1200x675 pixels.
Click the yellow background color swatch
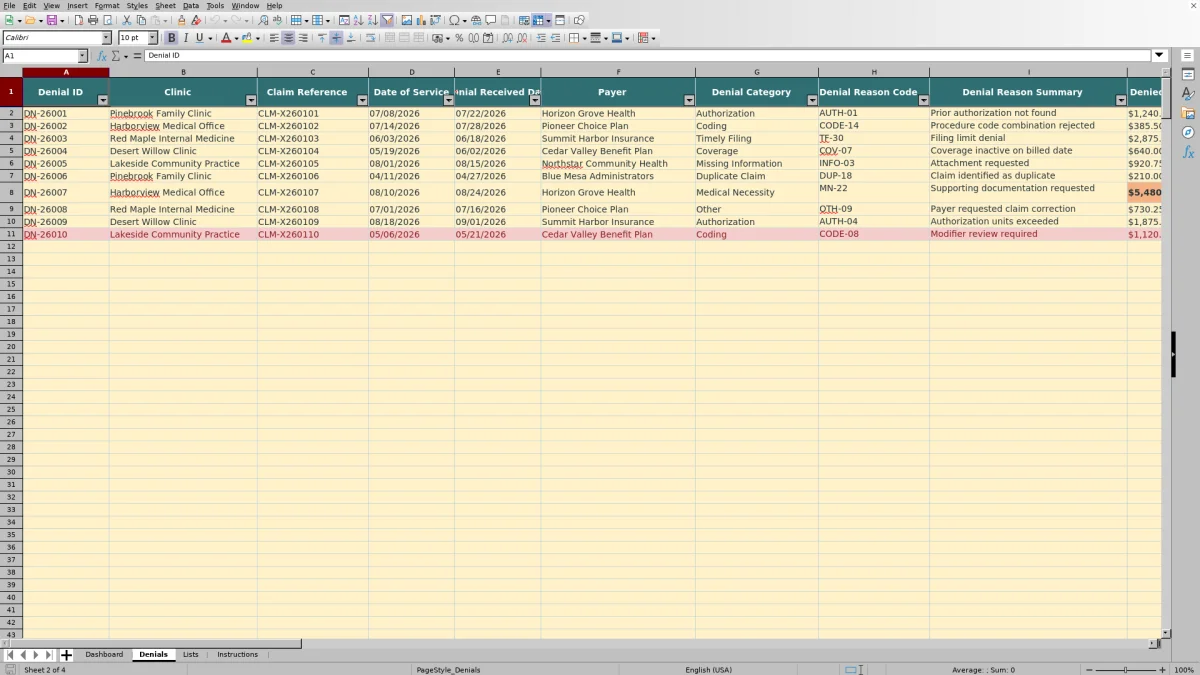point(246,38)
